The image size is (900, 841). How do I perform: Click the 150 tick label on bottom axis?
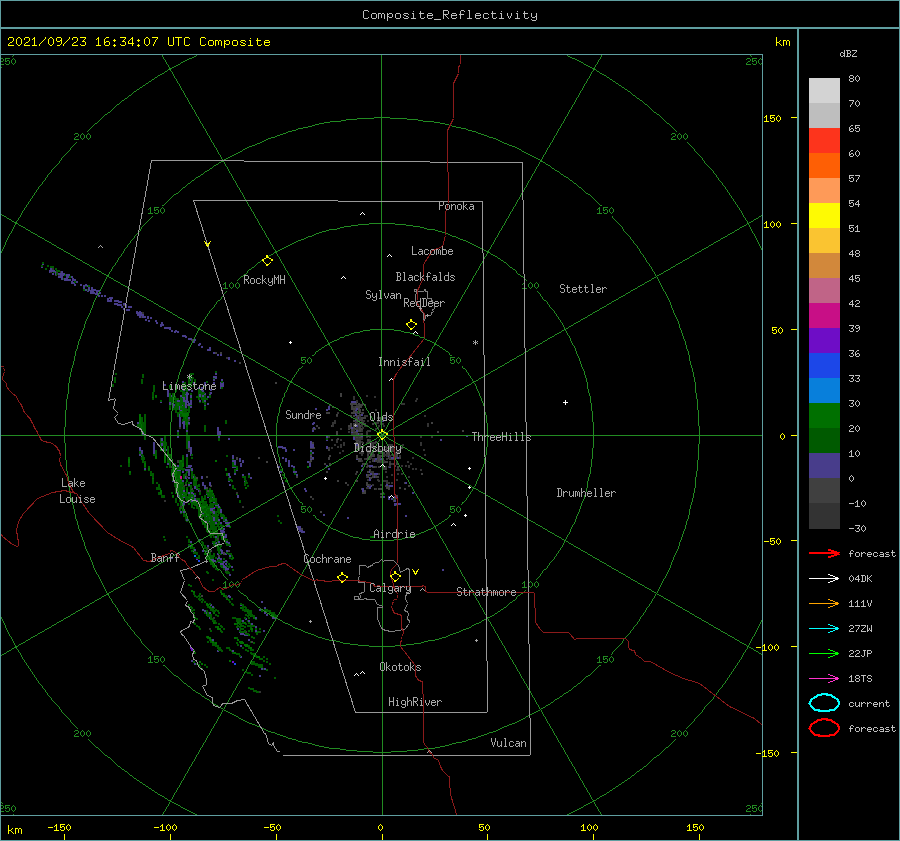695,827
